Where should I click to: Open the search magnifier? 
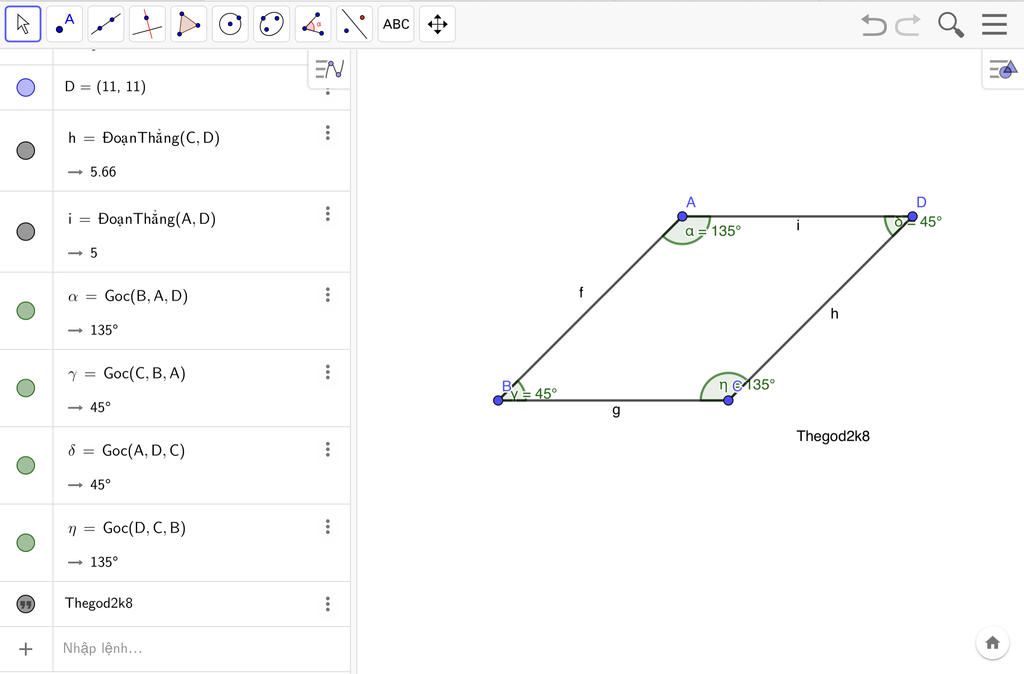[x=950, y=25]
